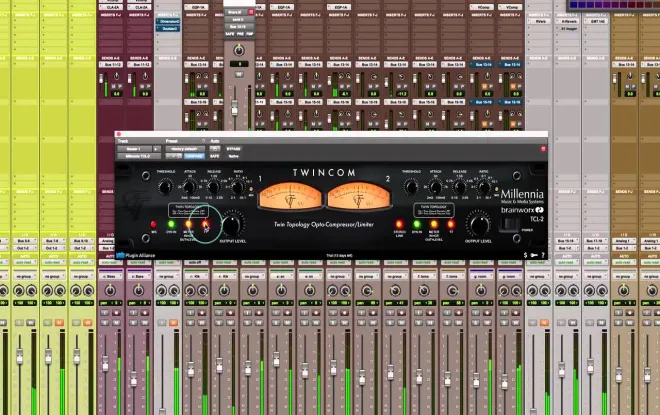Click the send window pan value field

(x=239, y=64)
